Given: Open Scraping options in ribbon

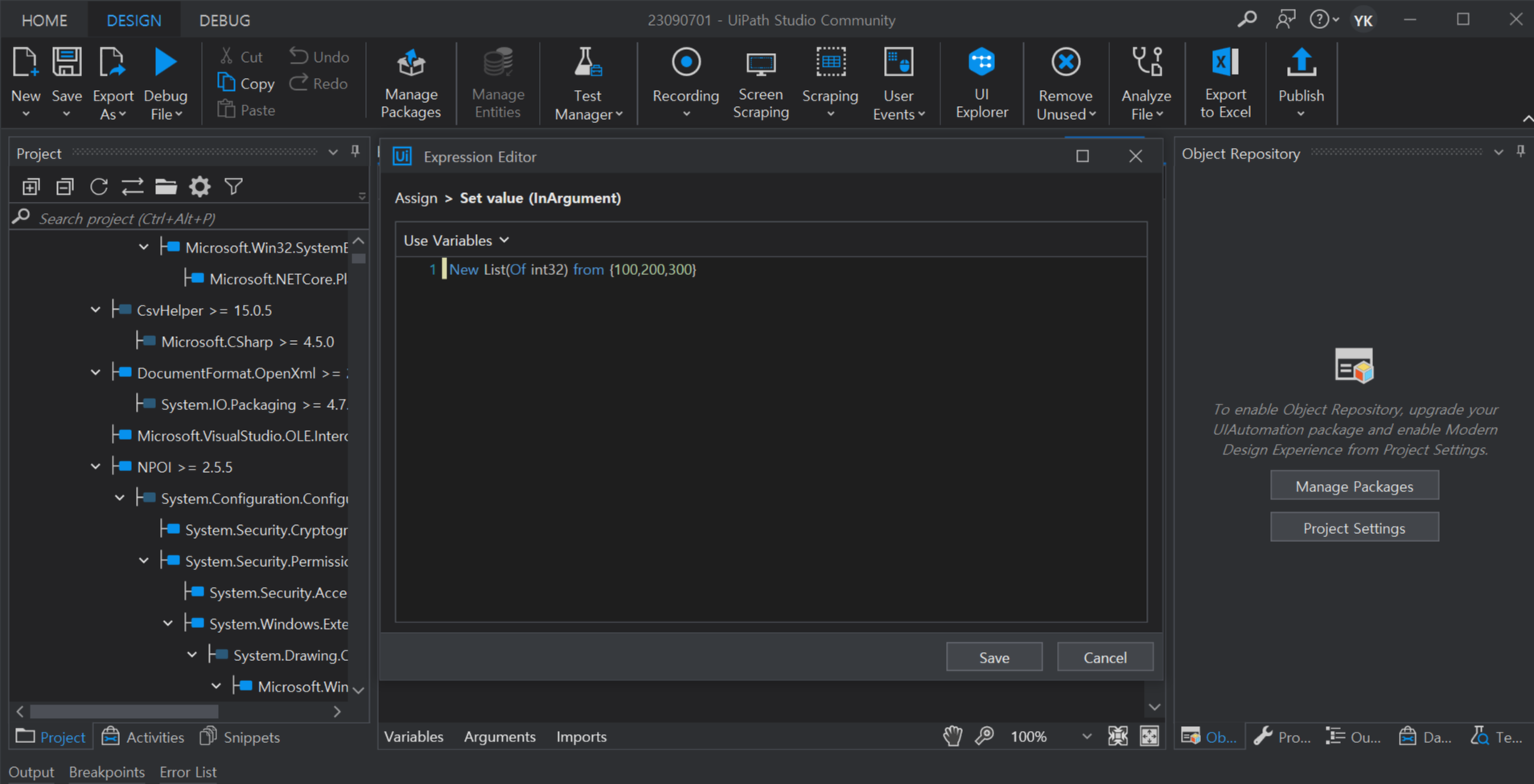Looking at the screenshot, I should (x=830, y=84).
